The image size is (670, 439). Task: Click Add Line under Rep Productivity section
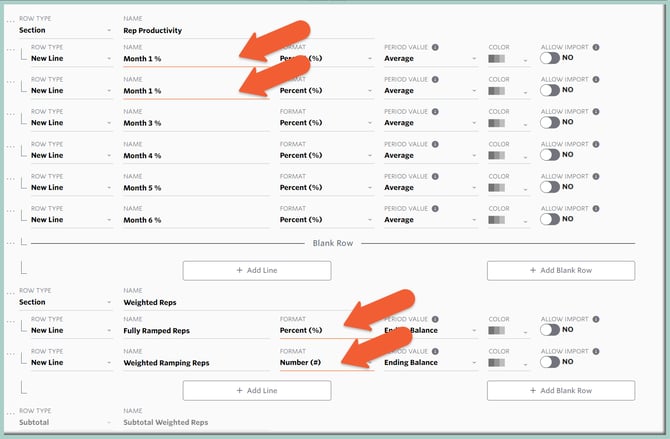(256, 270)
